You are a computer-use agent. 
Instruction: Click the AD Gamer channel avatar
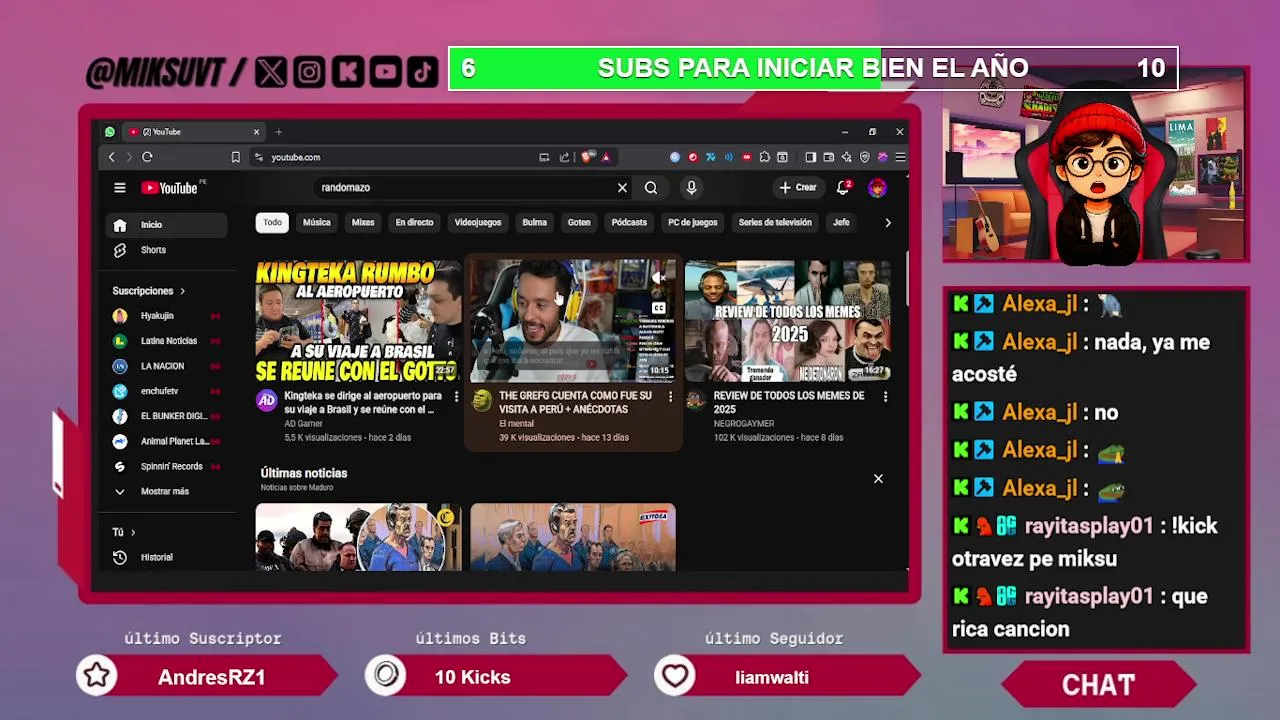point(267,400)
